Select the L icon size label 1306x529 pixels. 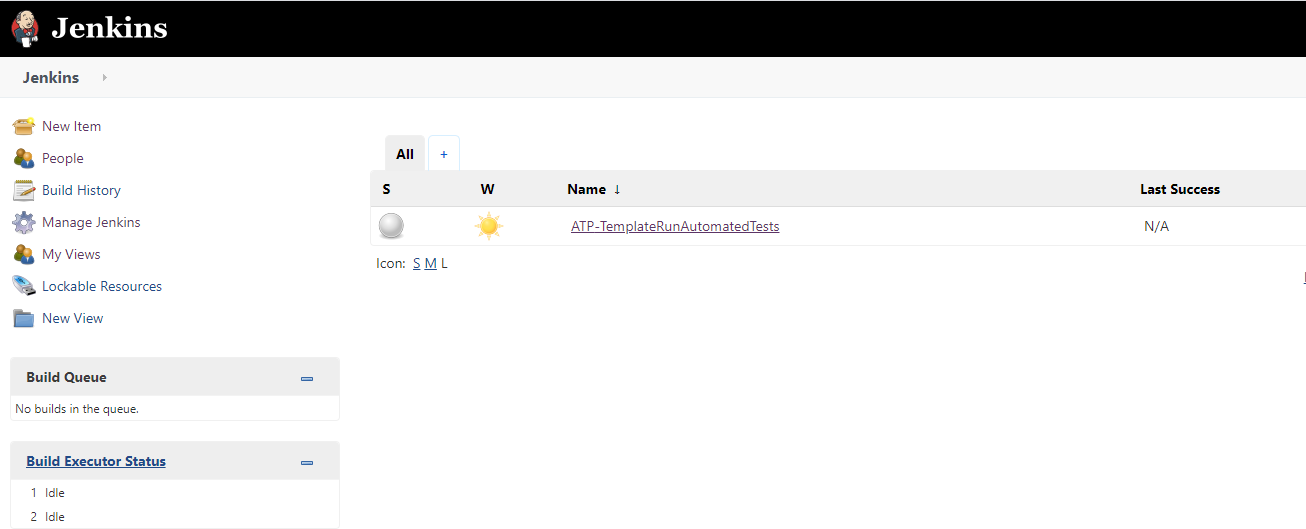pyautogui.click(x=444, y=263)
